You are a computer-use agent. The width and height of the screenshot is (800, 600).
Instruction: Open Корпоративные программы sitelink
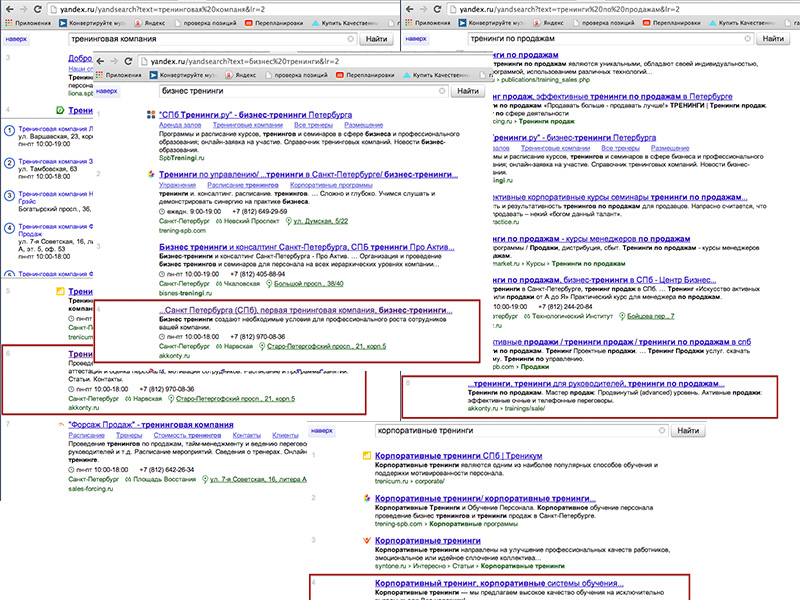(x=331, y=185)
